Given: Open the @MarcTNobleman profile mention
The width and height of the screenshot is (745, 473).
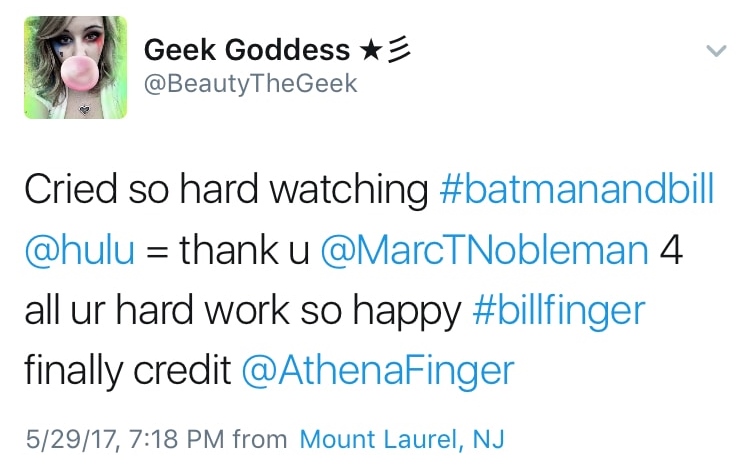Looking at the screenshot, I should pyautogui.click(x=484, y=250).
